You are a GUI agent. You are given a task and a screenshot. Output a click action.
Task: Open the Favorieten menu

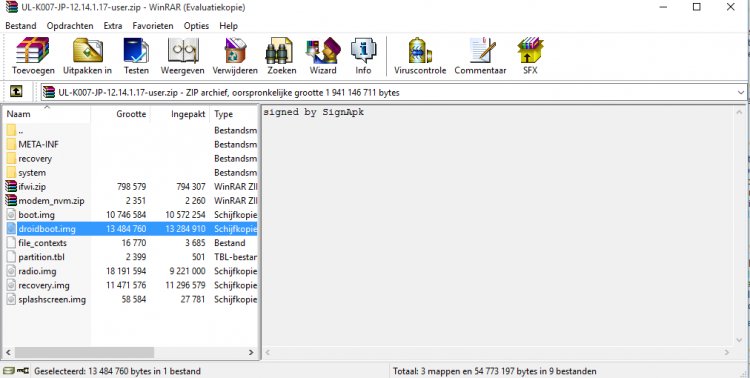(153, 26)
